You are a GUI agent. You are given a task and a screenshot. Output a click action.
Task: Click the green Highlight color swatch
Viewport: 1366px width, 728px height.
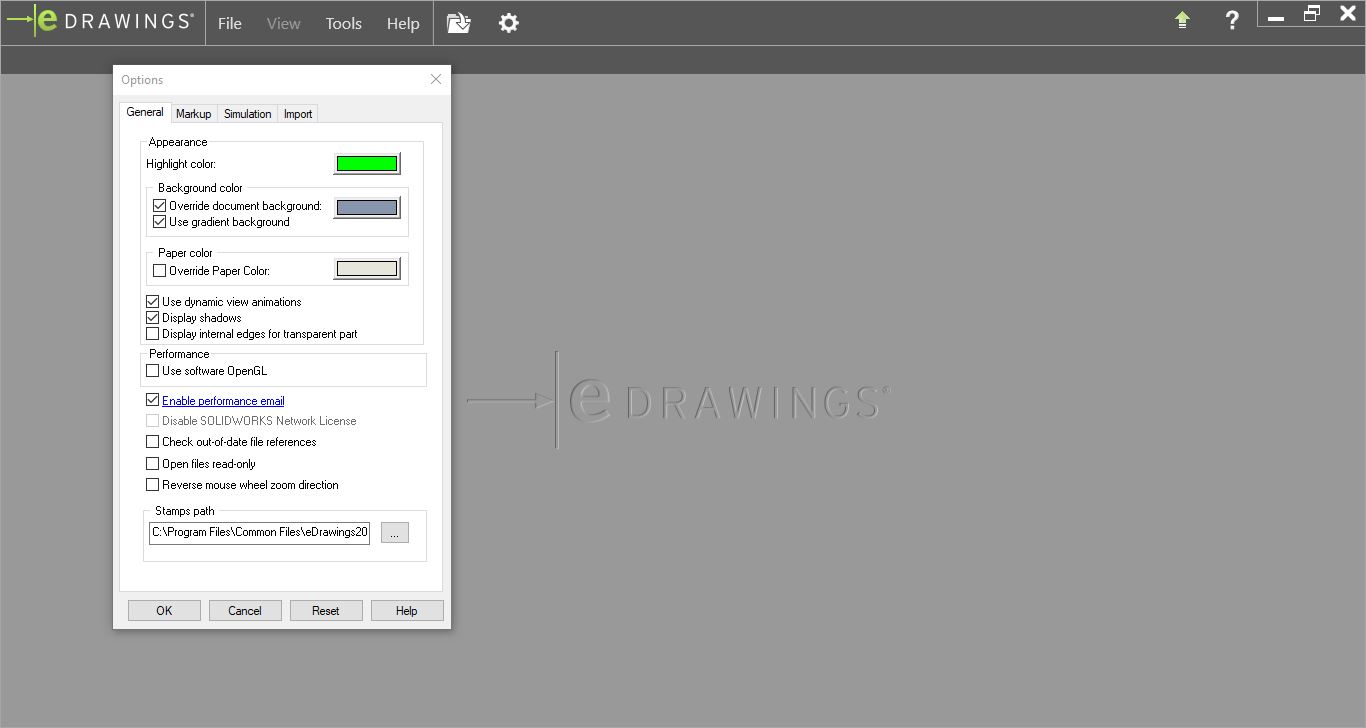(367, 164)
